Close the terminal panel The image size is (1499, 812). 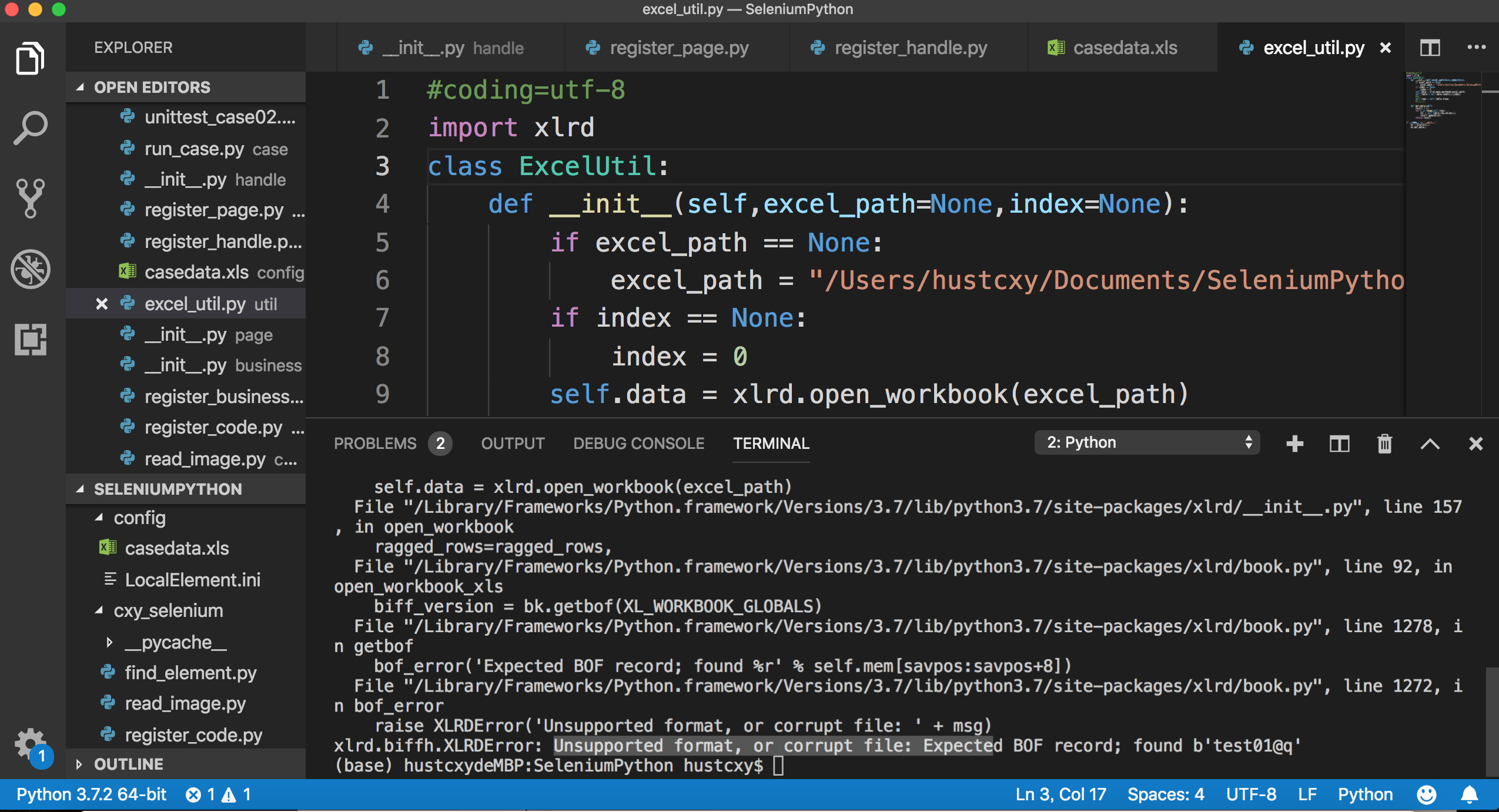tap(1475, 444)
